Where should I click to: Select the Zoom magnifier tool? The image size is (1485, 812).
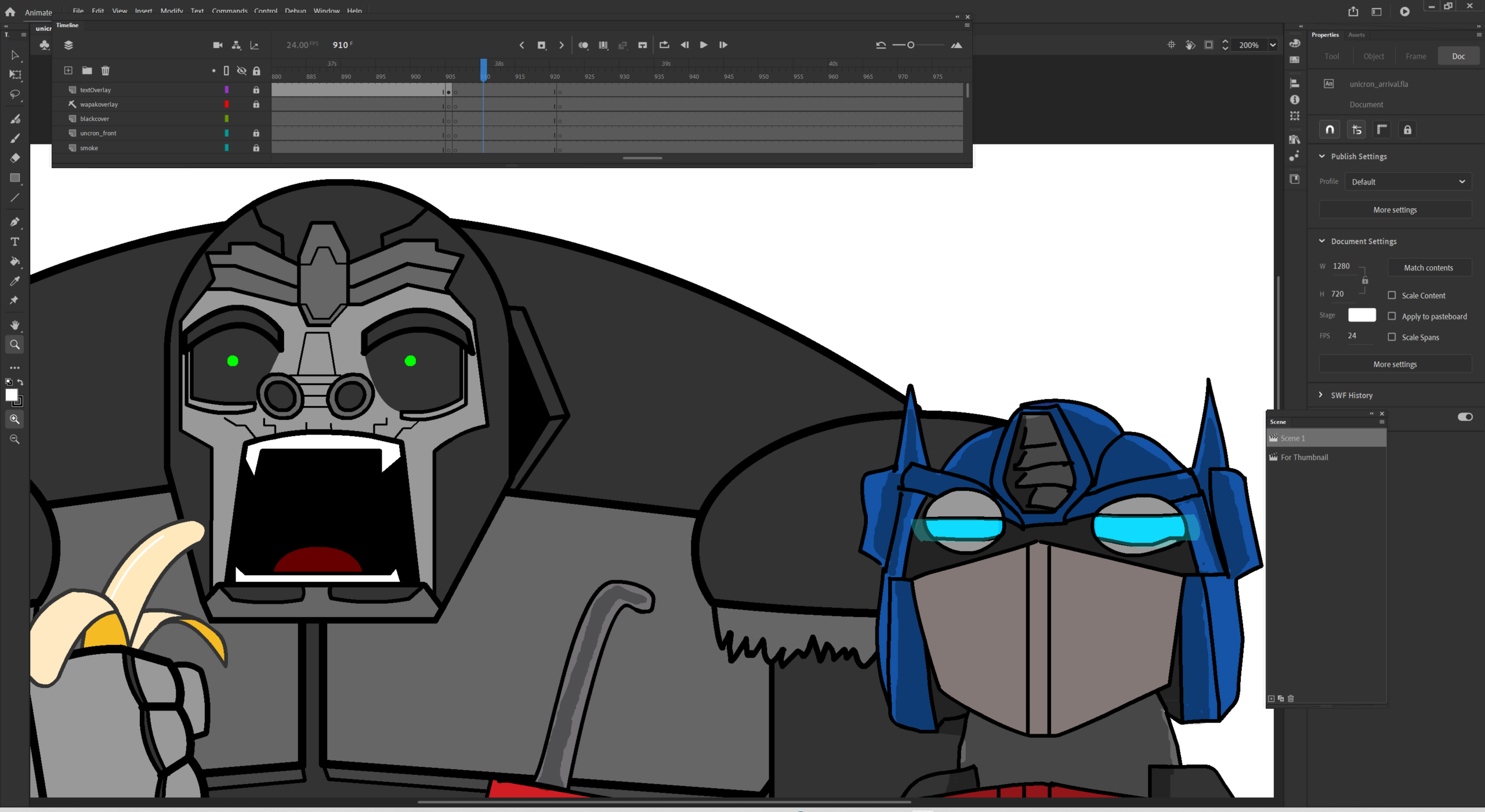(x=15, y=345)
